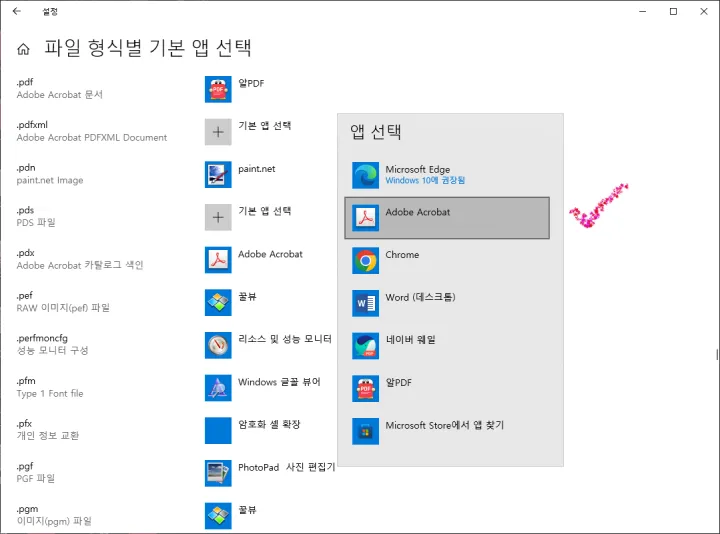
Task: Go back with the arrow button
Action: point(17,11)
